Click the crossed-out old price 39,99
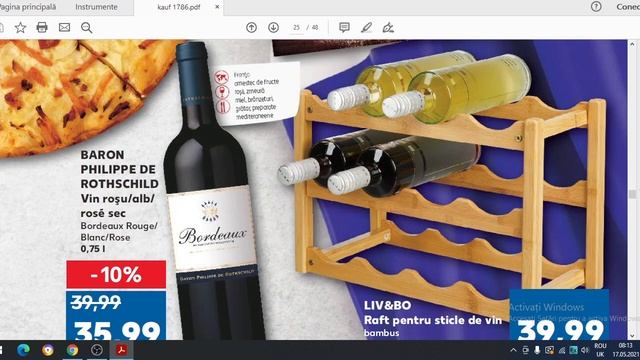The height and width of the screenshot is (360, 640). [96, 303]
